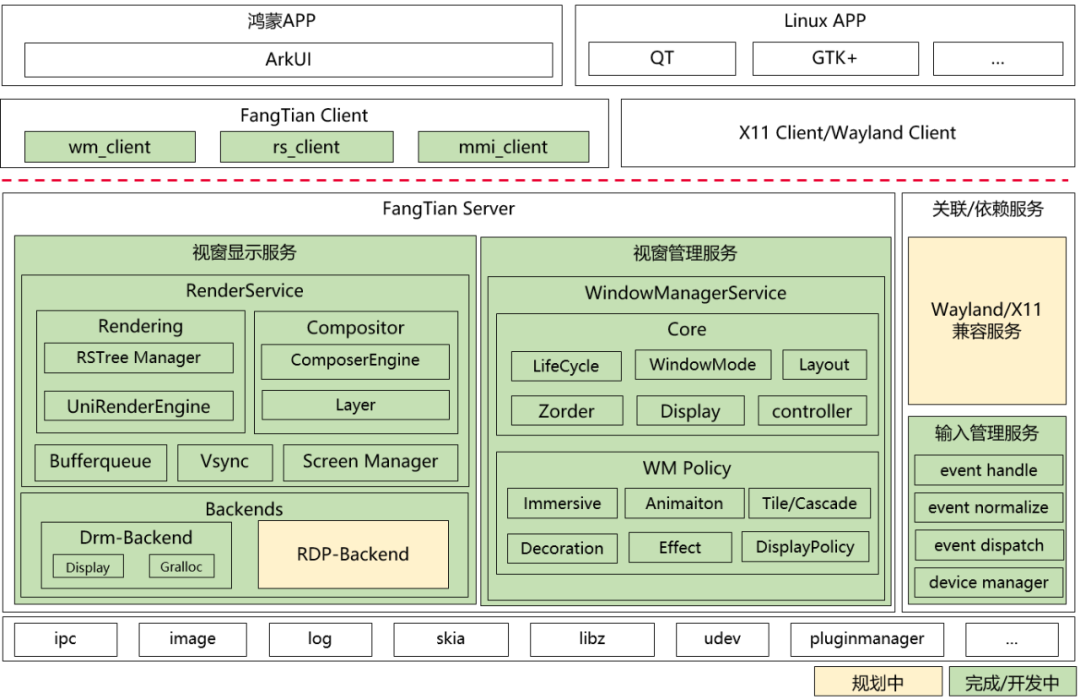Click the Layout block
1080x699 pixels.
pos(824,364)
